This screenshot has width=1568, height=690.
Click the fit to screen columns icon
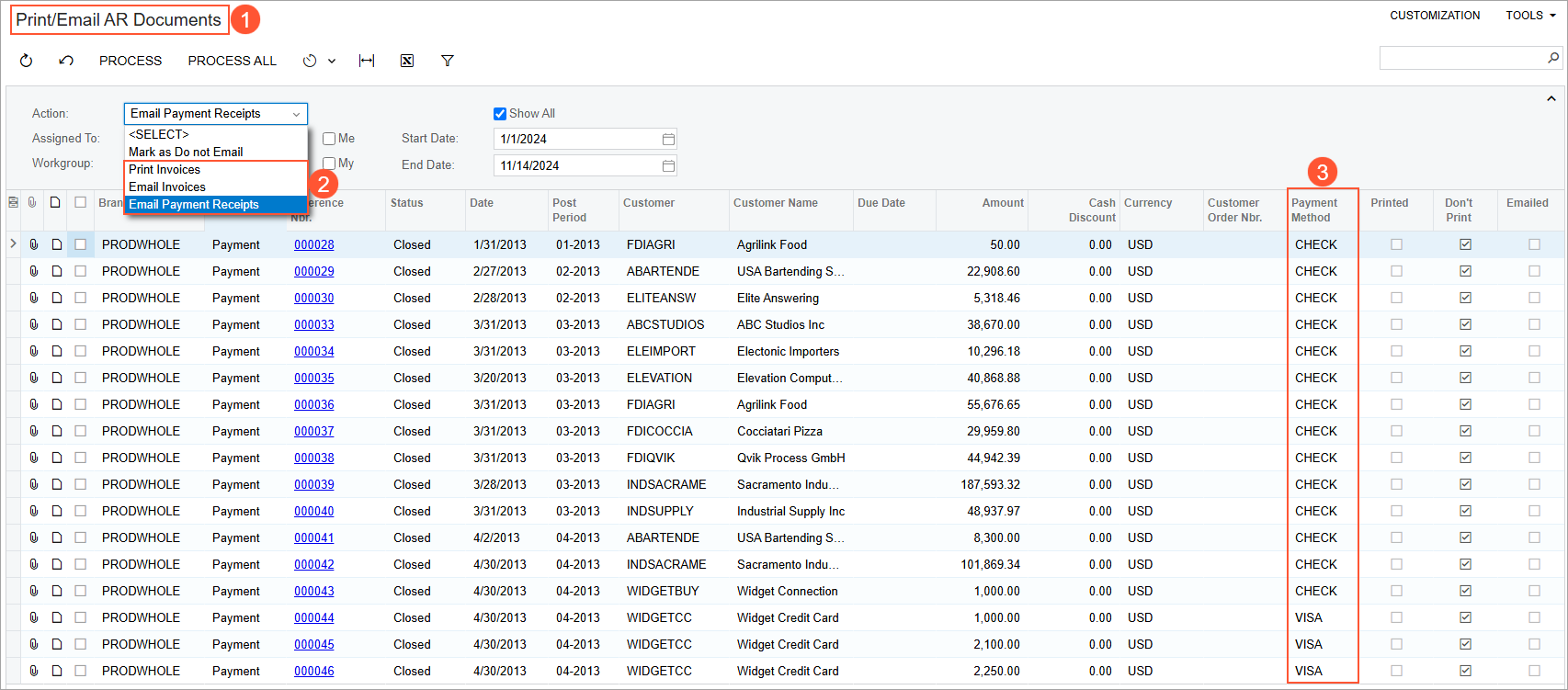click(367, 61)
